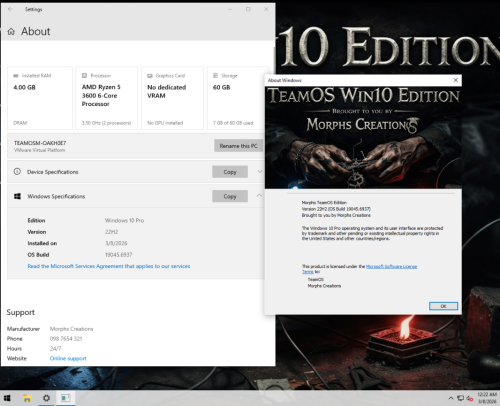
Task: Open the Start menu Windows logo
Action: [x=7, y=398]
